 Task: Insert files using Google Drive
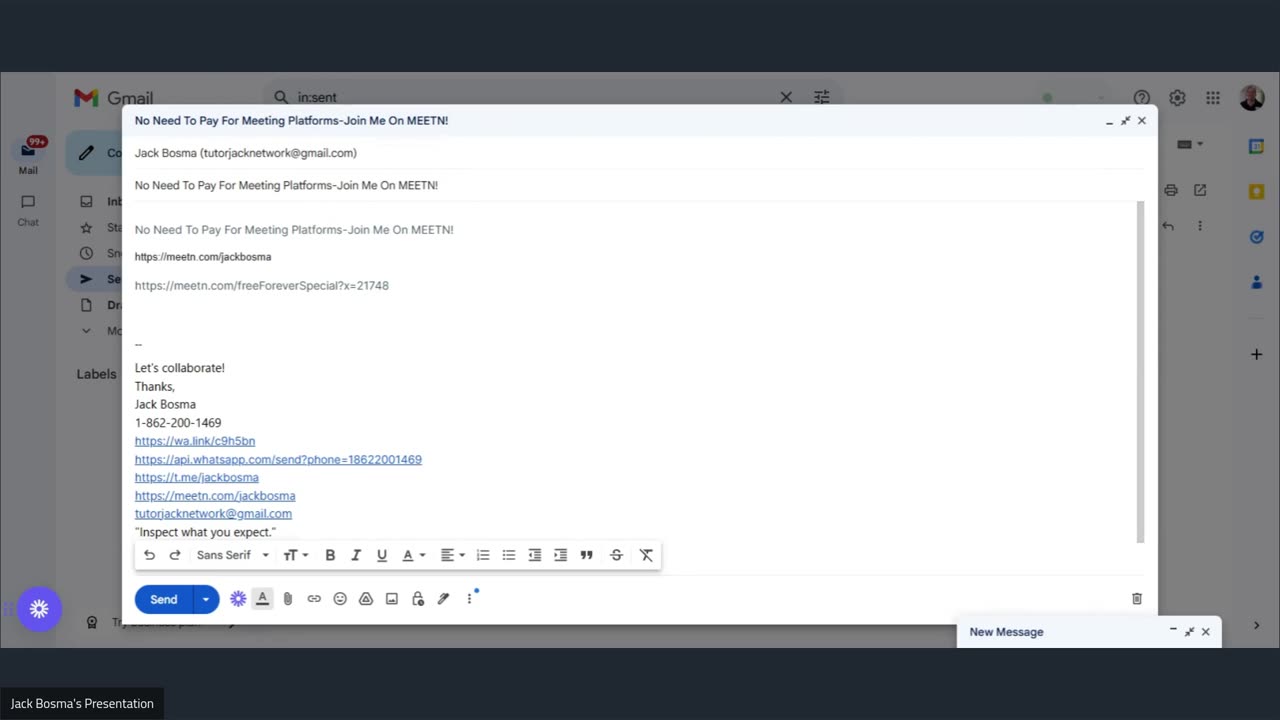pyautogui.click(x=366, y=598)
